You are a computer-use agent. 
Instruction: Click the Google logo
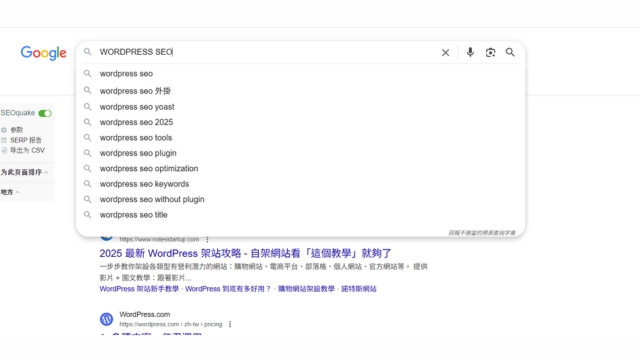pyautogui.click(x=43, y=53)
